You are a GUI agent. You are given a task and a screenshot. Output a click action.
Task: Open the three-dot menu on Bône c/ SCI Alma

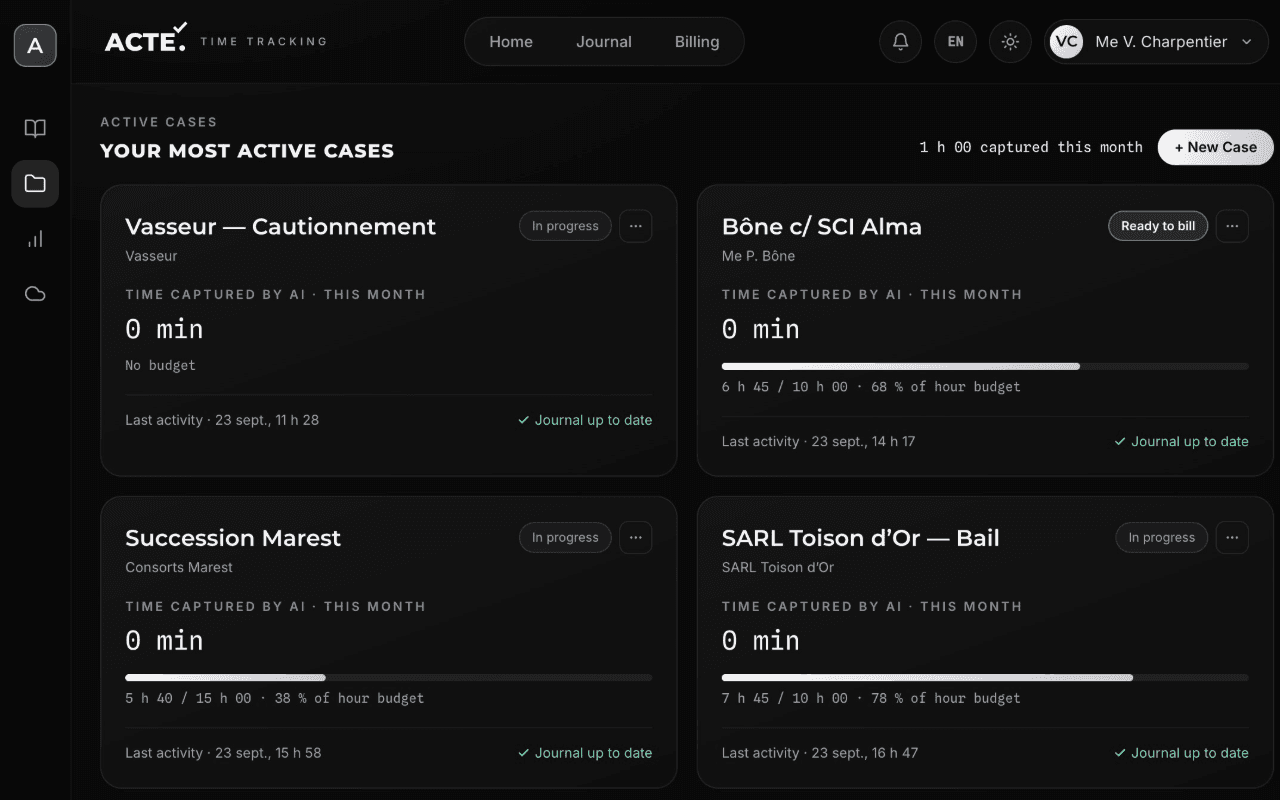tap(1232, 226)
